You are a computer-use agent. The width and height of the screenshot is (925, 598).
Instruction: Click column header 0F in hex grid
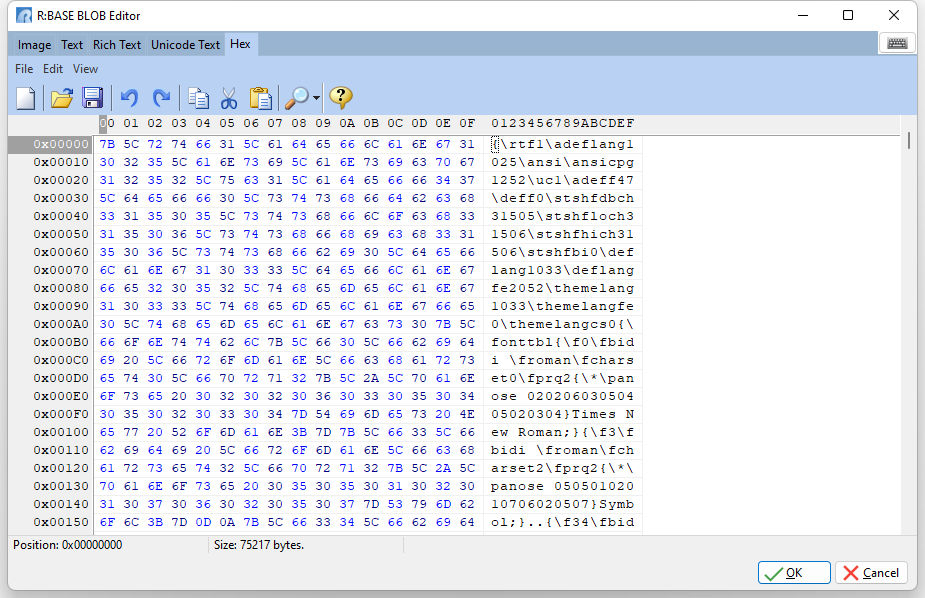467,123
